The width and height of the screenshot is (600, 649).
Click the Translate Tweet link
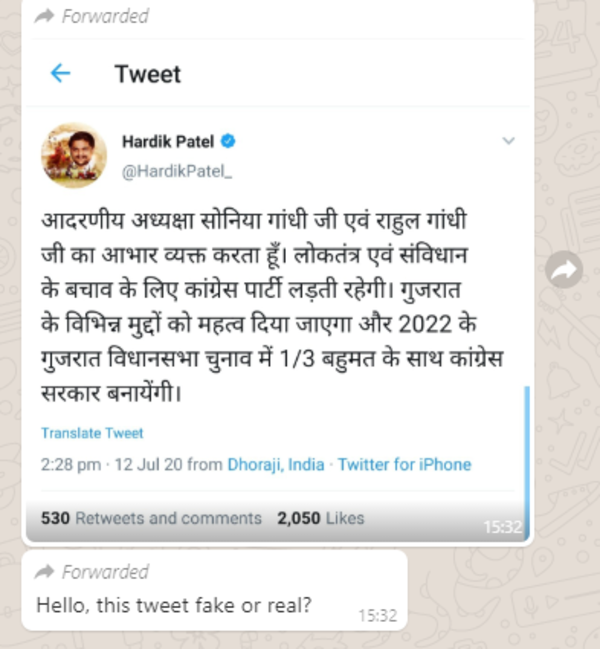pyautogui.click(x=92, y=433)
